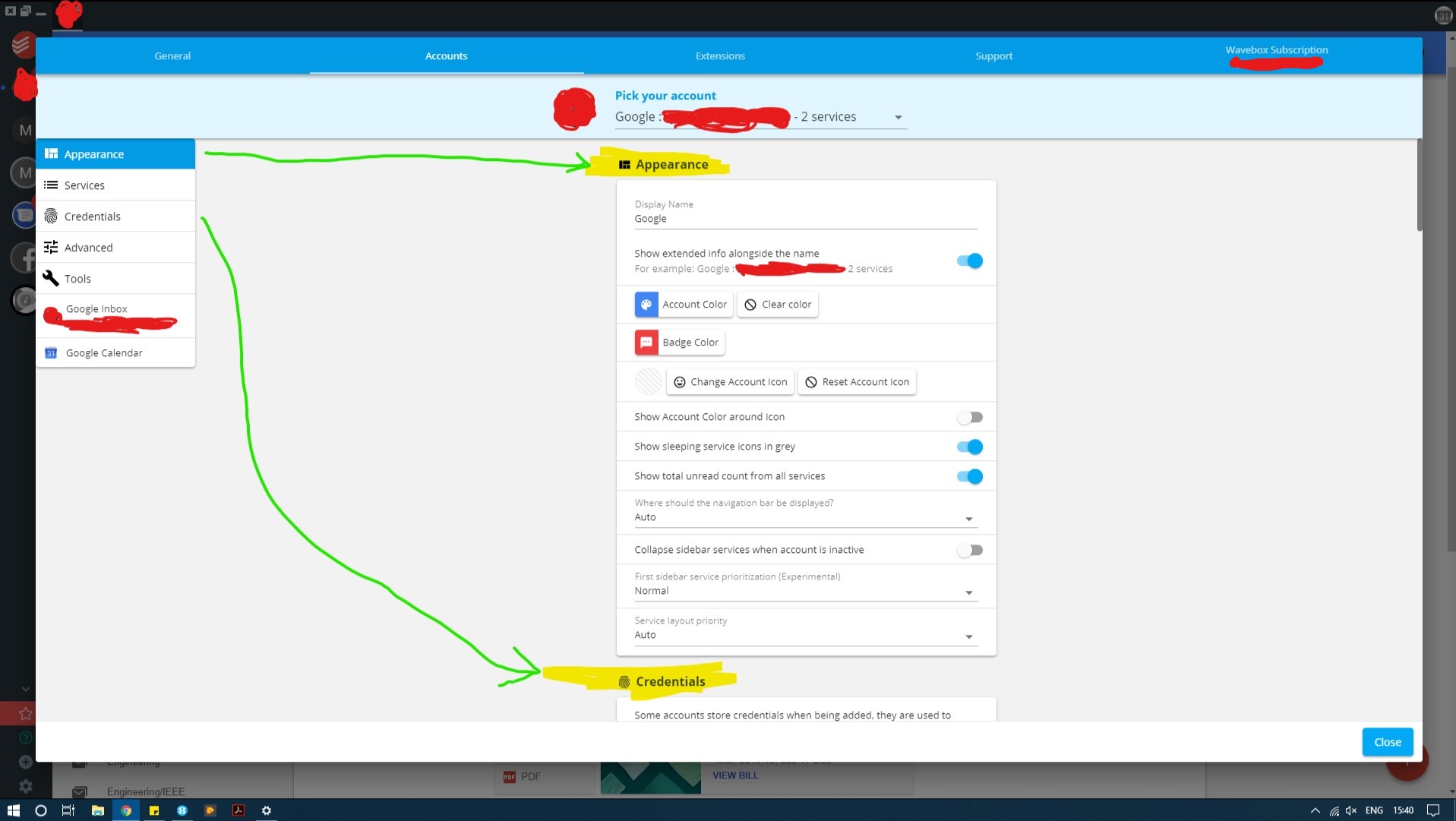The width and height of the screenshot is (1456, 821).
Task: Select the Tools settings section
Action: click(77, 278)
